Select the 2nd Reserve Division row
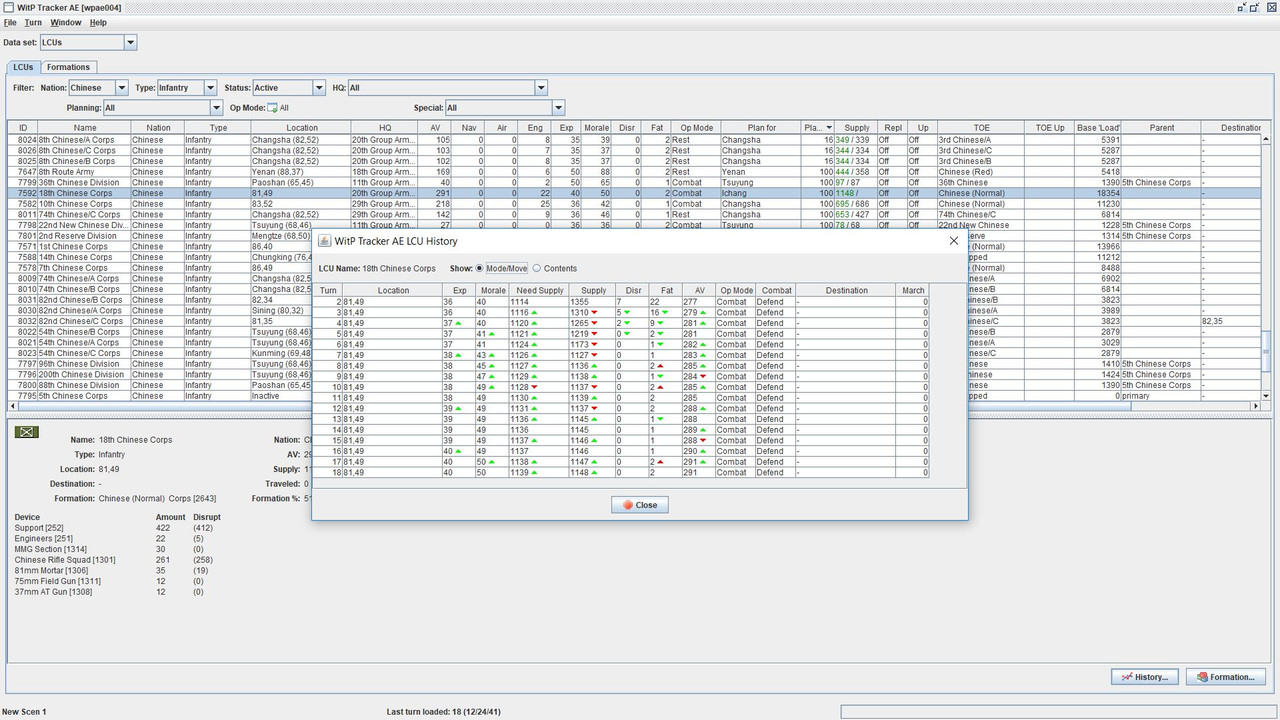 (x=160, y=236)
